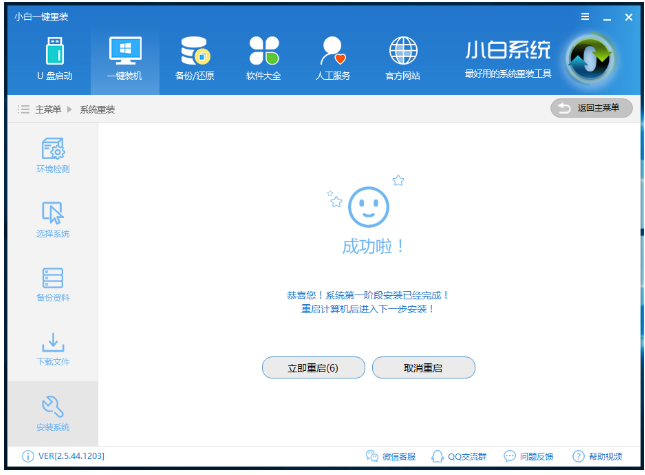This screenshot has width=645, height=475.
Task: Select 备份资料 step in sidebar
Action: (x=53, y=284)
